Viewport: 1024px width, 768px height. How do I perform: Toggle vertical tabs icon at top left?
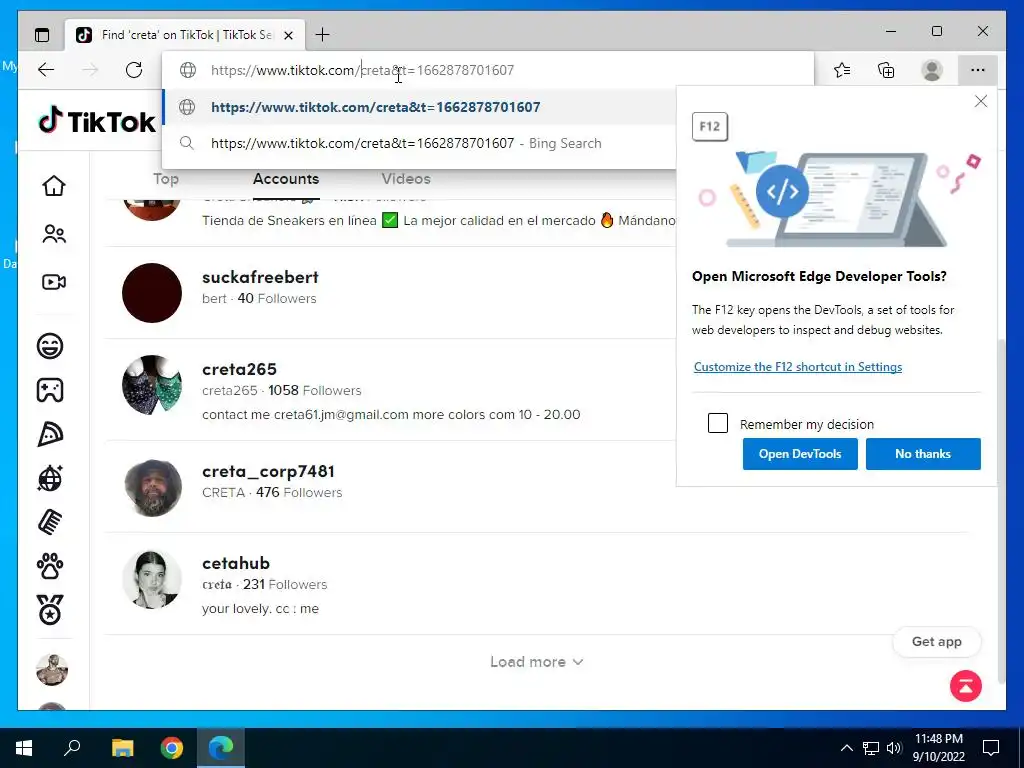click(42, 35)
